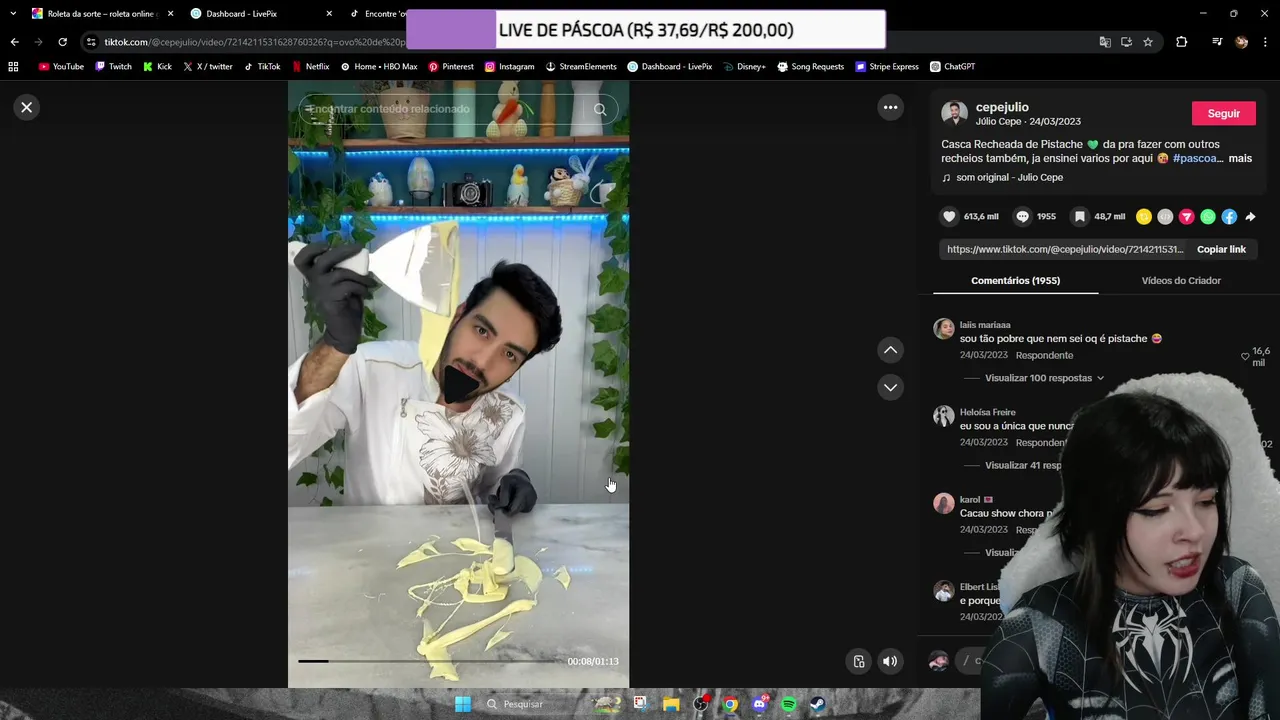The height and width of the screenshot is (720, 1280).
Task: Open the Heloisa Freire commenter profile
Action: click(x=987, y=412)
